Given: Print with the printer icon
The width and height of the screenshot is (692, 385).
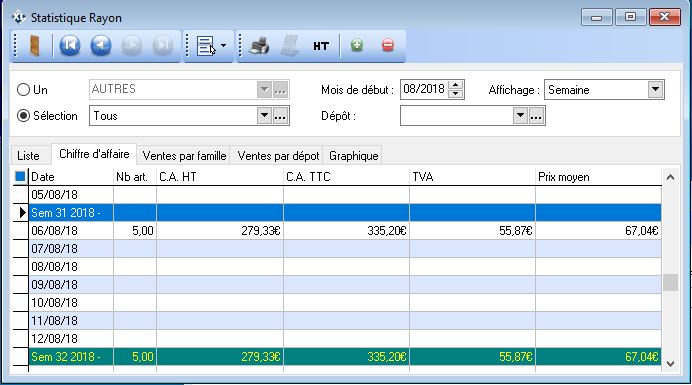Looking at the screenshot, I should (259, 45).
